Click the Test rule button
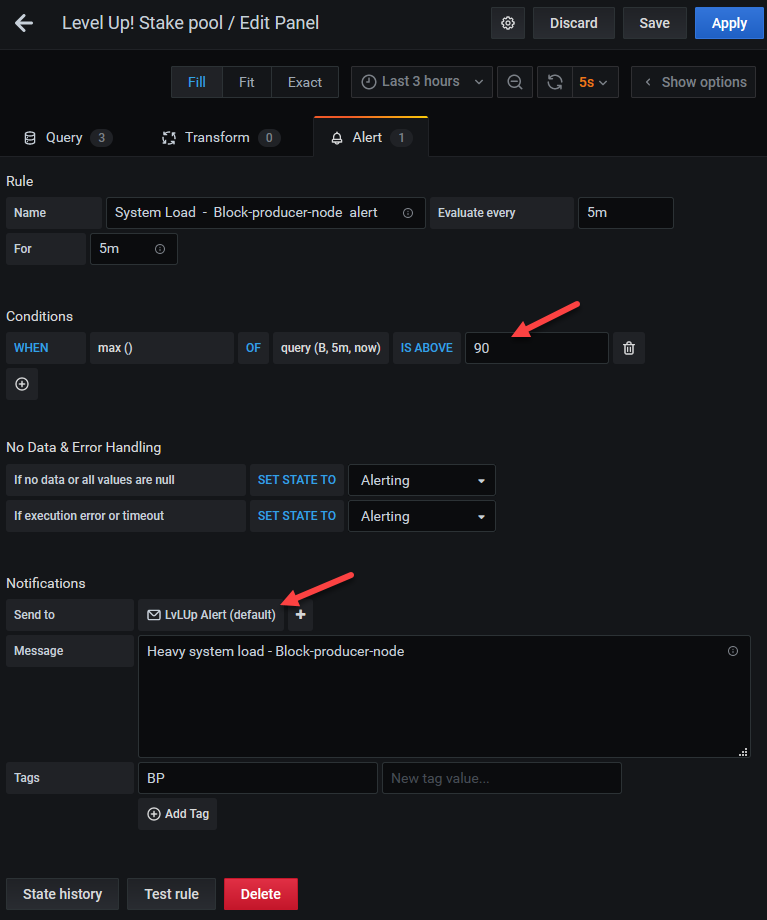 (171, 894)
